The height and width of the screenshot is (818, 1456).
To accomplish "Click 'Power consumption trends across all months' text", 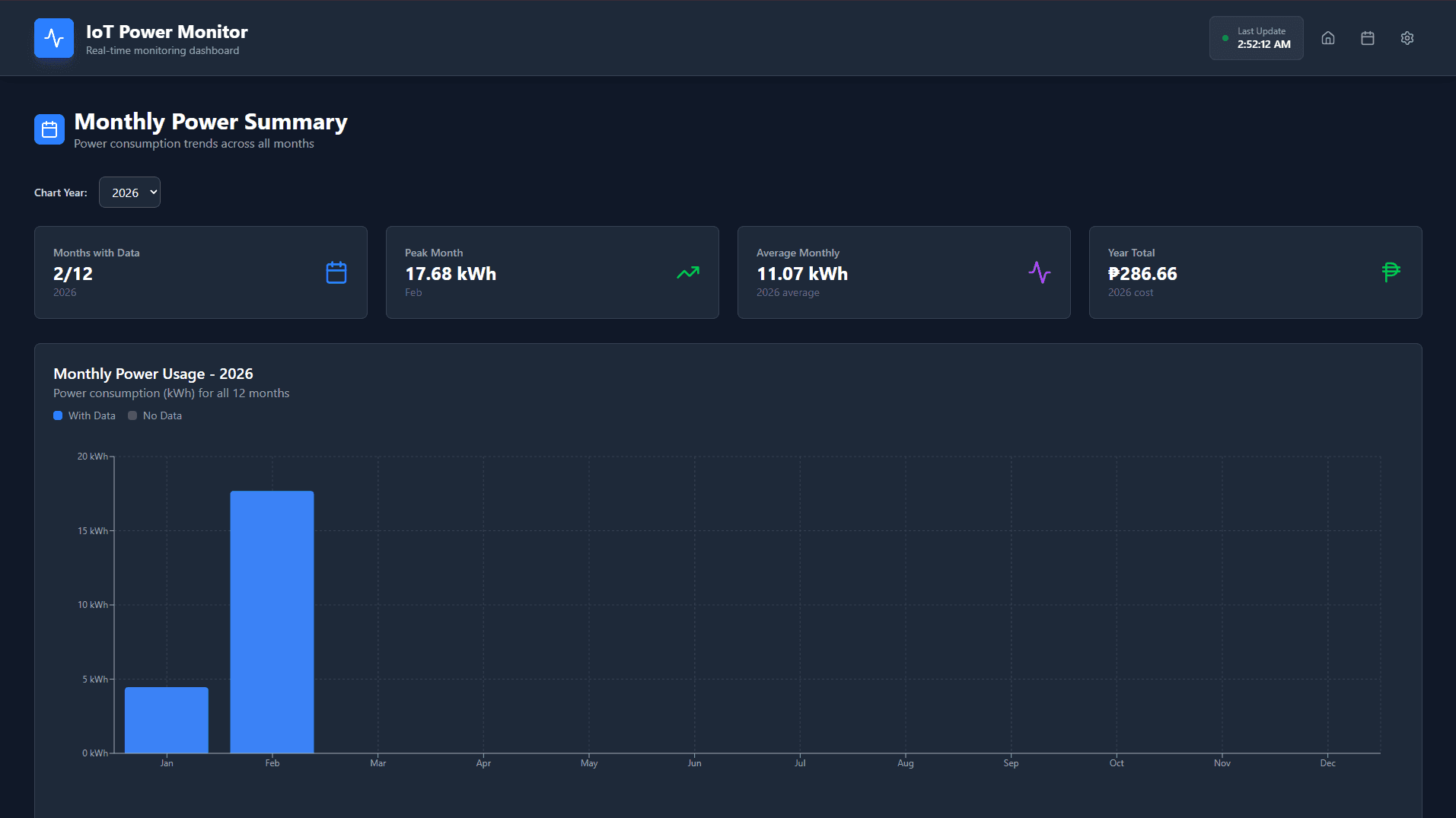I will [194, 144].
